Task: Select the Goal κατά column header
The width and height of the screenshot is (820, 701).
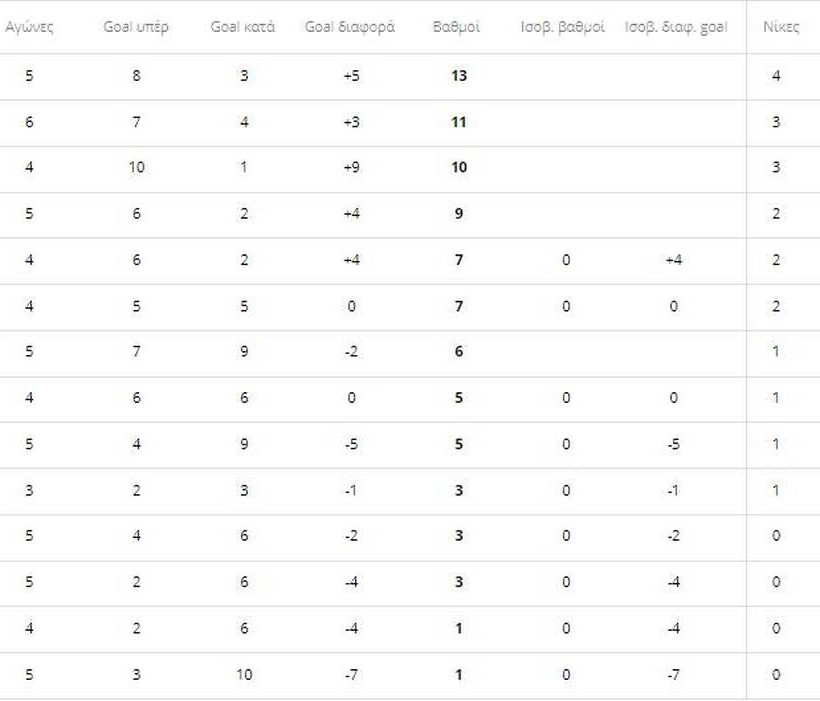Action: (243, 27)
